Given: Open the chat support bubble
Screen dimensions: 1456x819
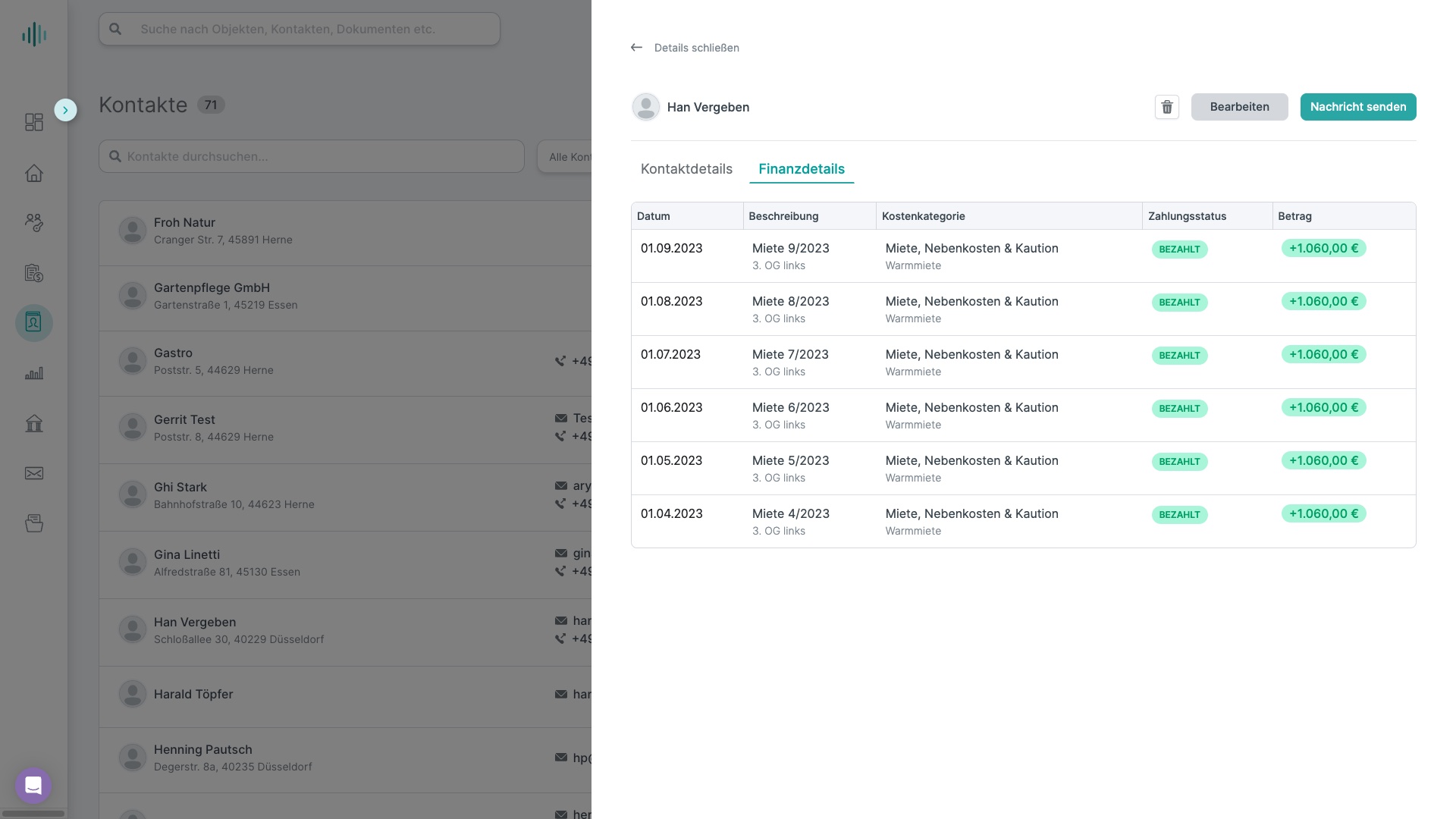Looking at the screenshot, I should pyautogui.click(x=33, y=786).
